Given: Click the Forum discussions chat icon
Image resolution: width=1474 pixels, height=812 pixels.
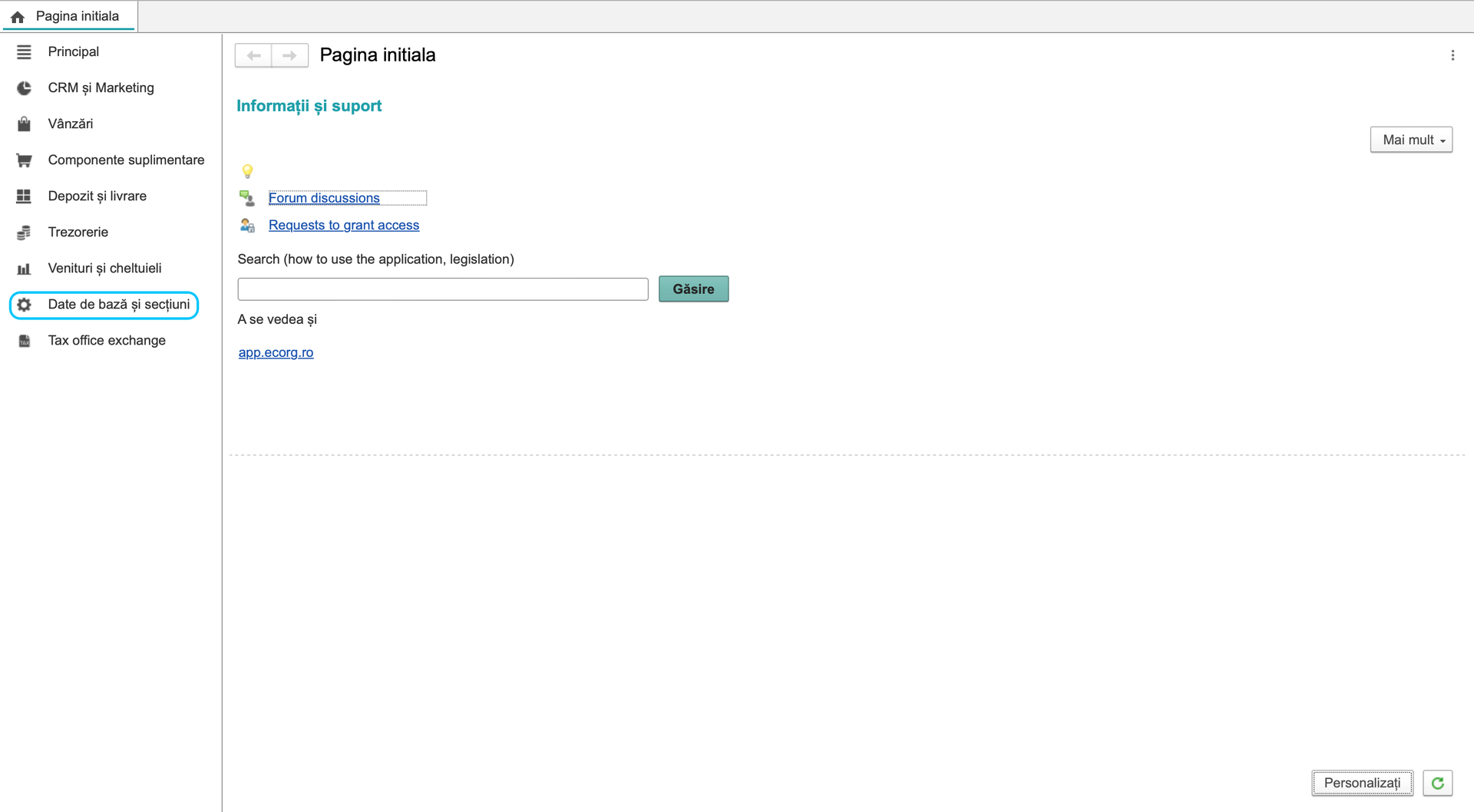Looking at the screenshot, I should 247,198.
